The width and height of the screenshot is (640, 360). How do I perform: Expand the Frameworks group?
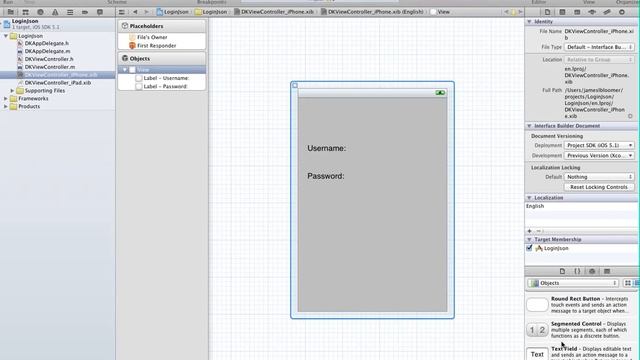(6, 98)
